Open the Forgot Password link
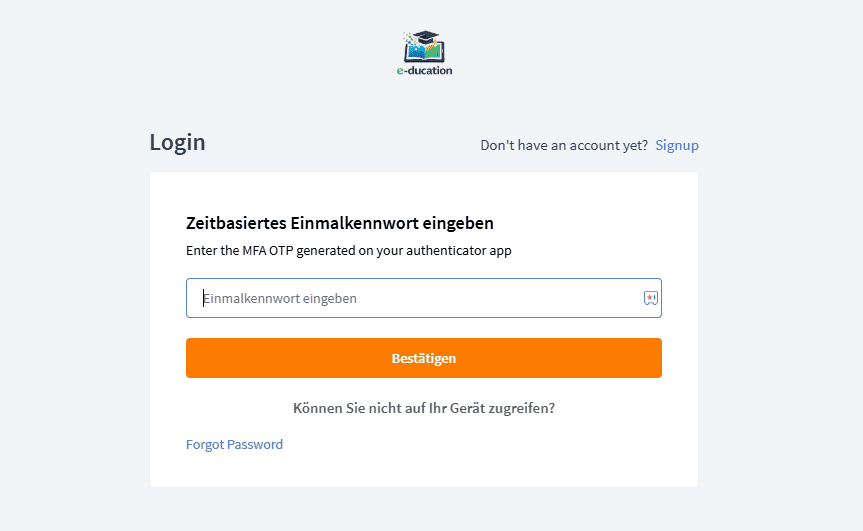Image resolution: width=863 pixels, height=531 pixels. point(234,444)
